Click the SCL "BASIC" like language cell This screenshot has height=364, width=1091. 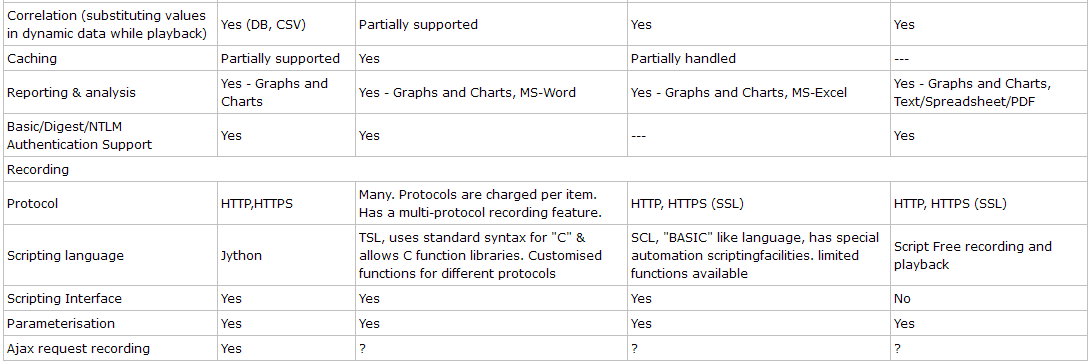[x=755, y=255]
